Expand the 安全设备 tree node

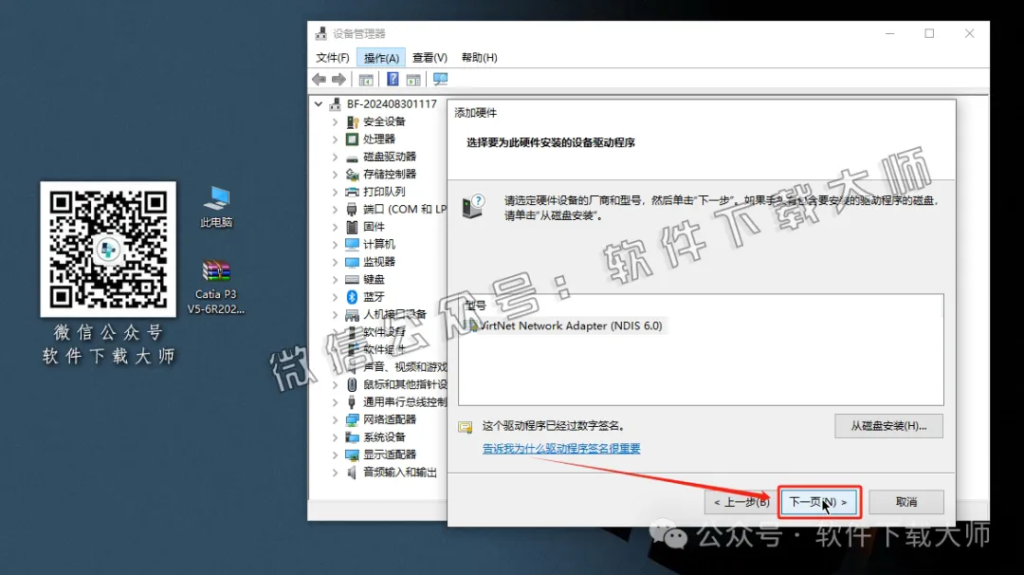click(335, 122)
